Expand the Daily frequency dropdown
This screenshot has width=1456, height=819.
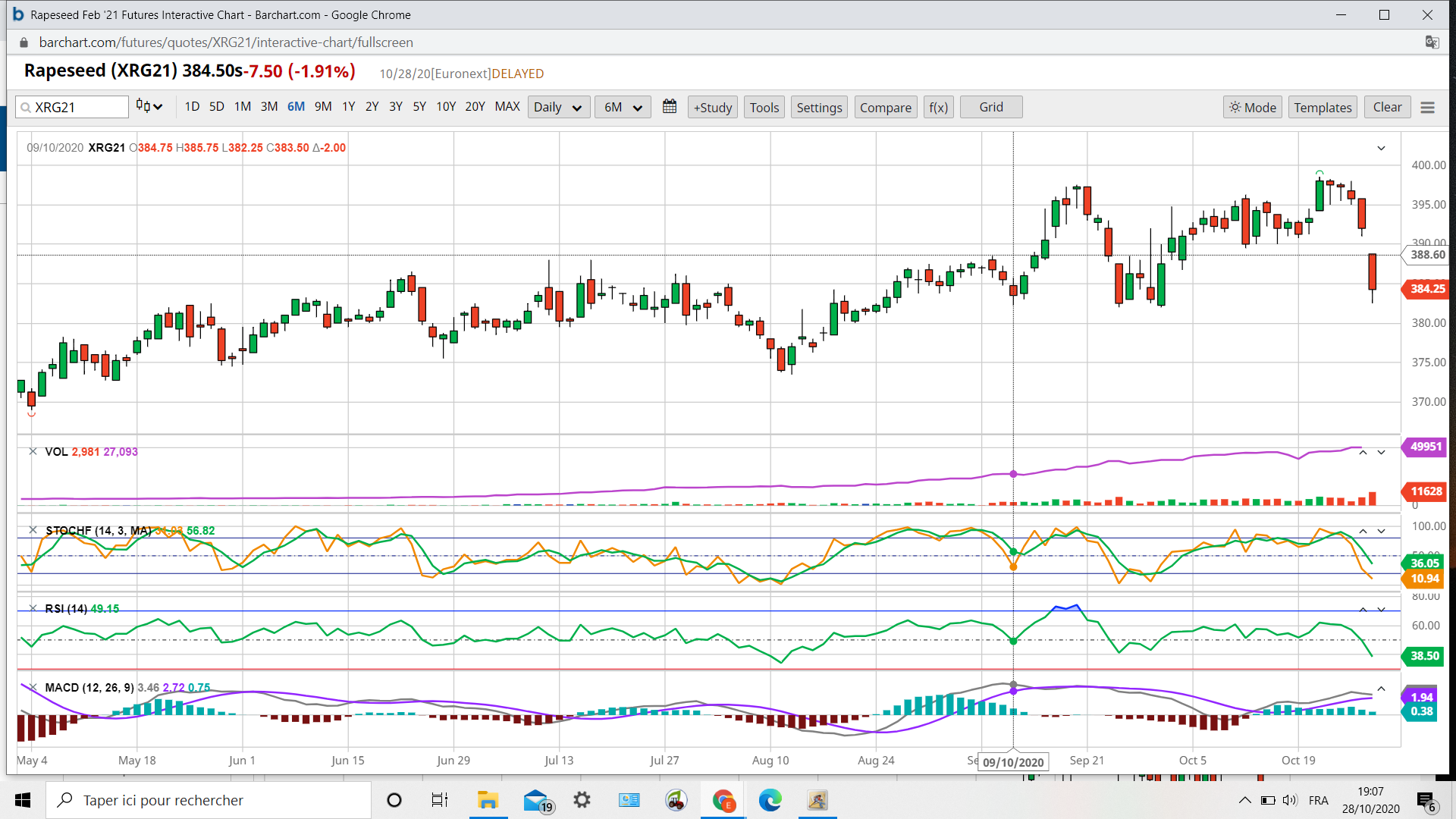point(557,108)
